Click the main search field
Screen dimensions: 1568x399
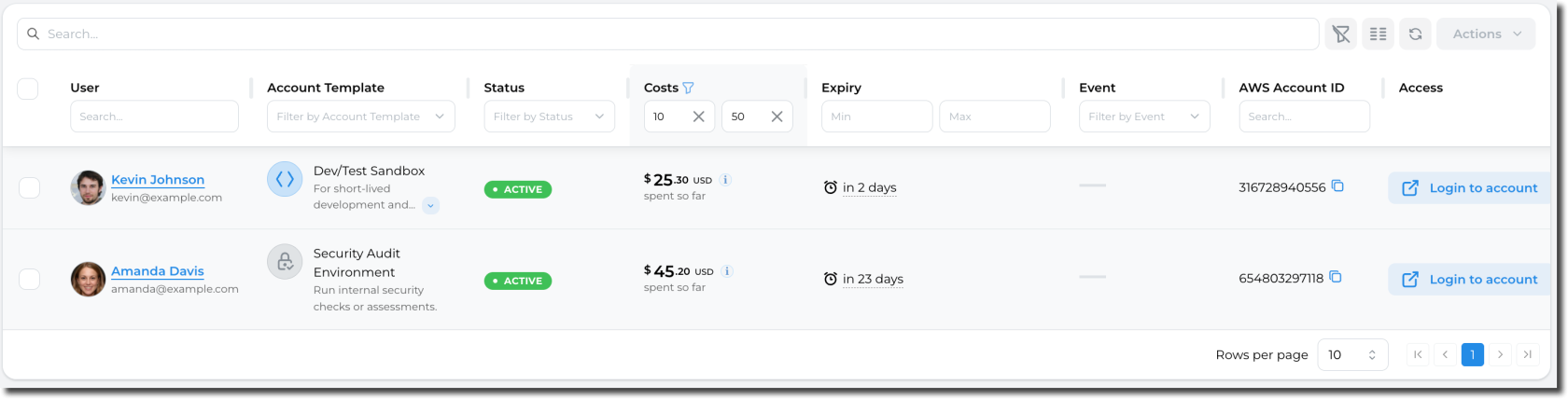667,34
